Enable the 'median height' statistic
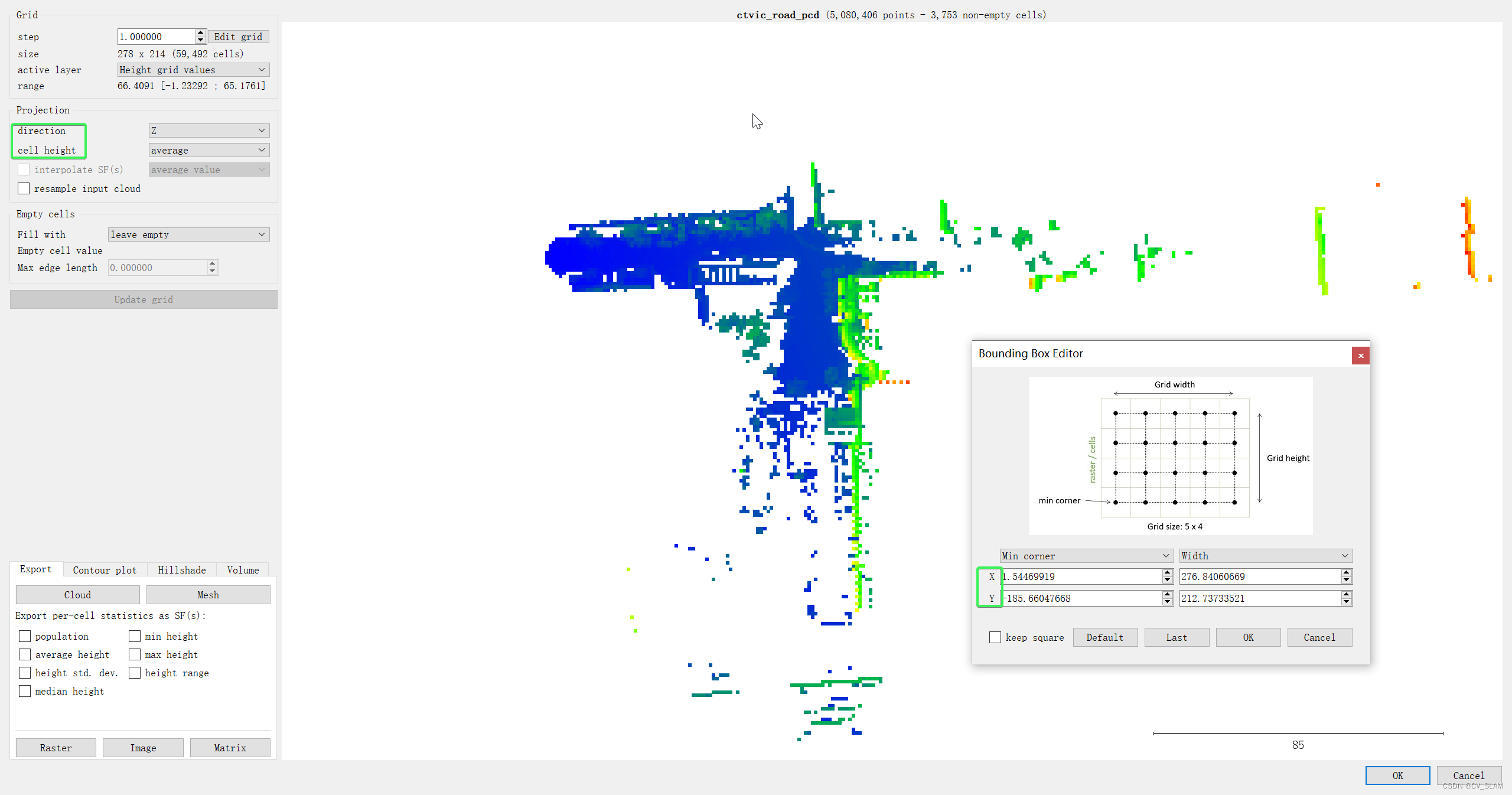Viewport: 1512px width, 795px height. 25,690
